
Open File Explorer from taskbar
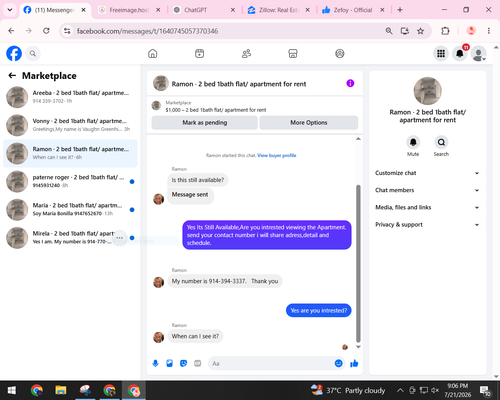tap(61, 390)
